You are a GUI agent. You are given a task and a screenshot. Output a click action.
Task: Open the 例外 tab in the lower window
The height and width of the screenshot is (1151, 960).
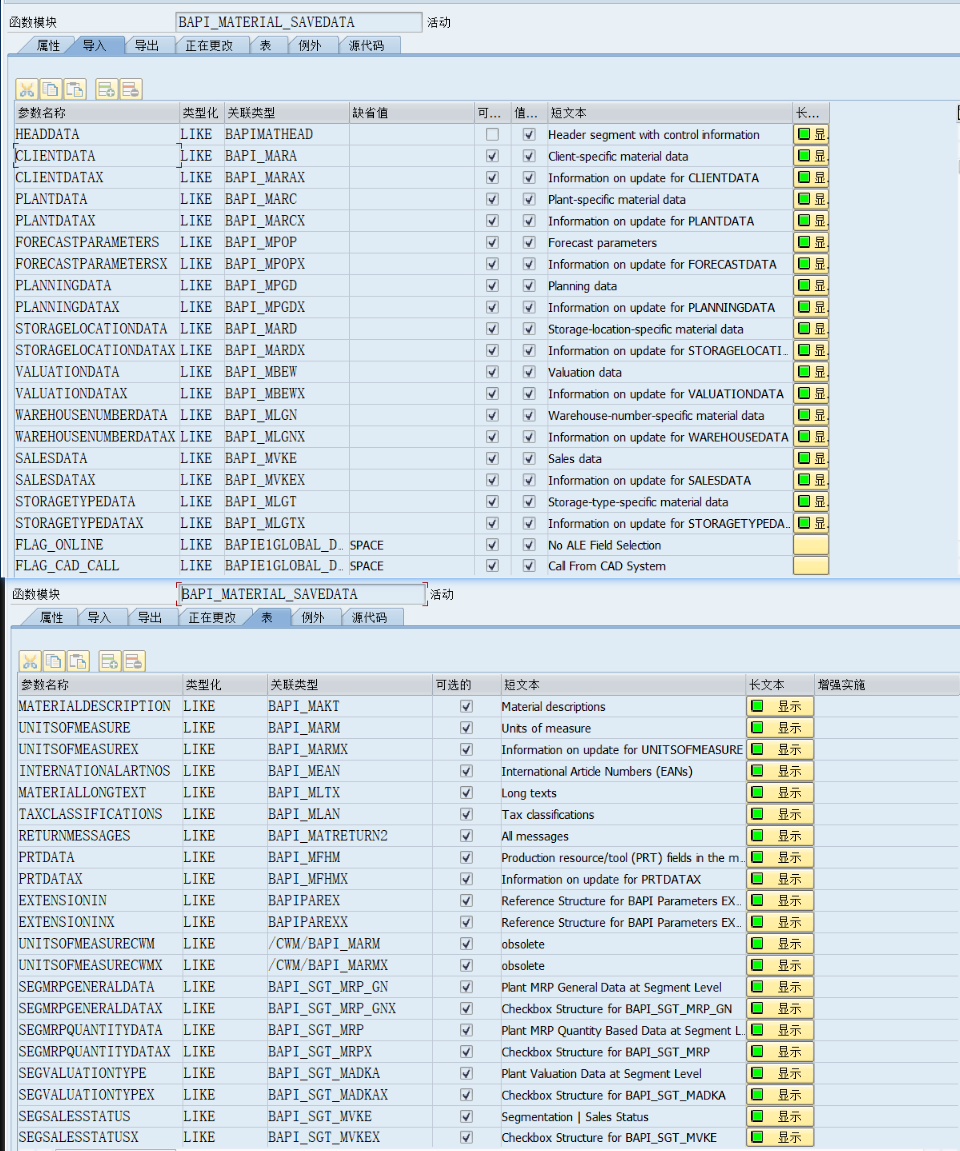tap(314, 617)
